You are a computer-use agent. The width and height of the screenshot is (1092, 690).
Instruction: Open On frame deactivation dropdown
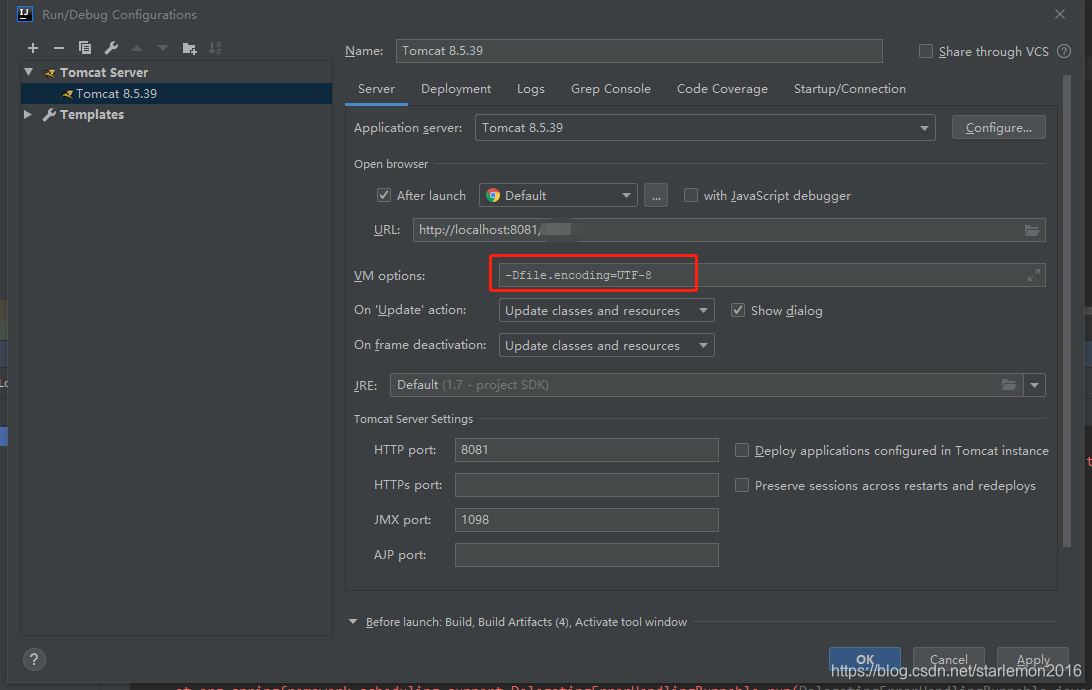[607, 345]
